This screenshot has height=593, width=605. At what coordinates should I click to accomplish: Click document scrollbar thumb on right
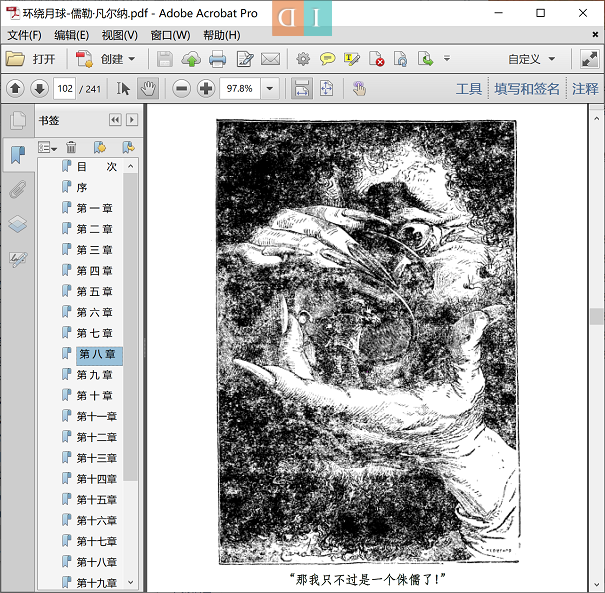click(597, 316)
